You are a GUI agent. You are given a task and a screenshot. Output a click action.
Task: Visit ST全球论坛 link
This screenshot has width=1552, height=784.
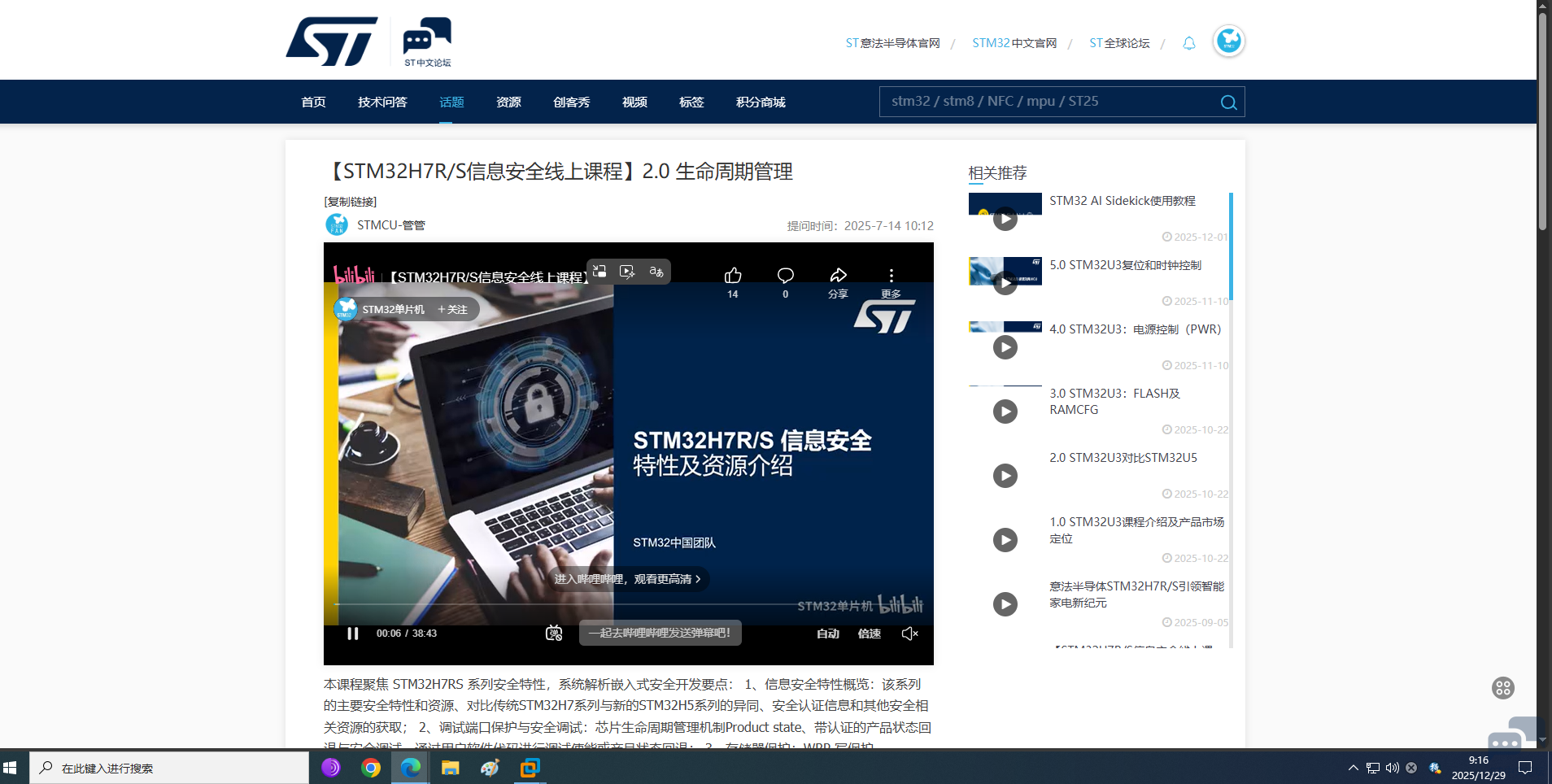point(1119,43)
